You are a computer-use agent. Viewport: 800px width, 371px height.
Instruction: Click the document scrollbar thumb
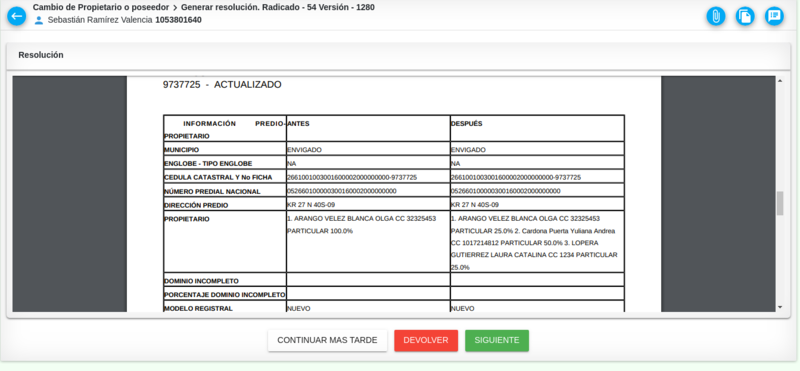point(780,203)
